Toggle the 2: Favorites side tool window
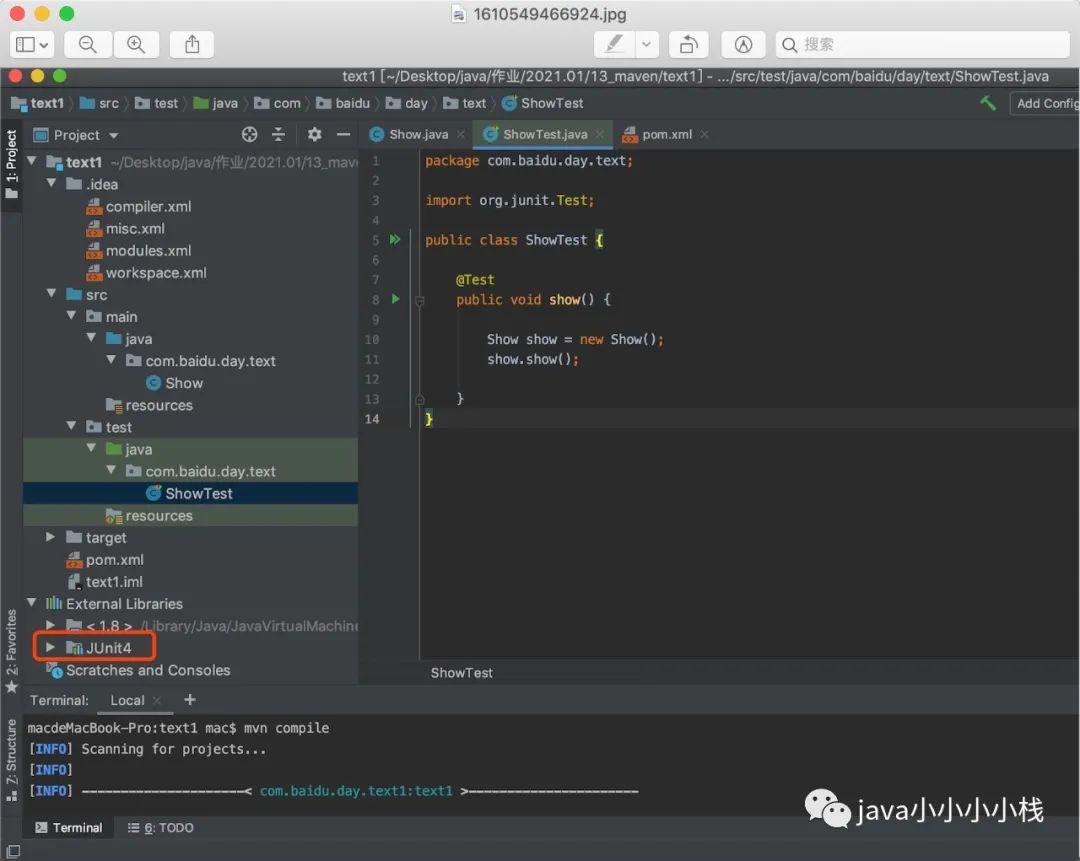This screenshot has height=861, width=1080. [11, 651]
